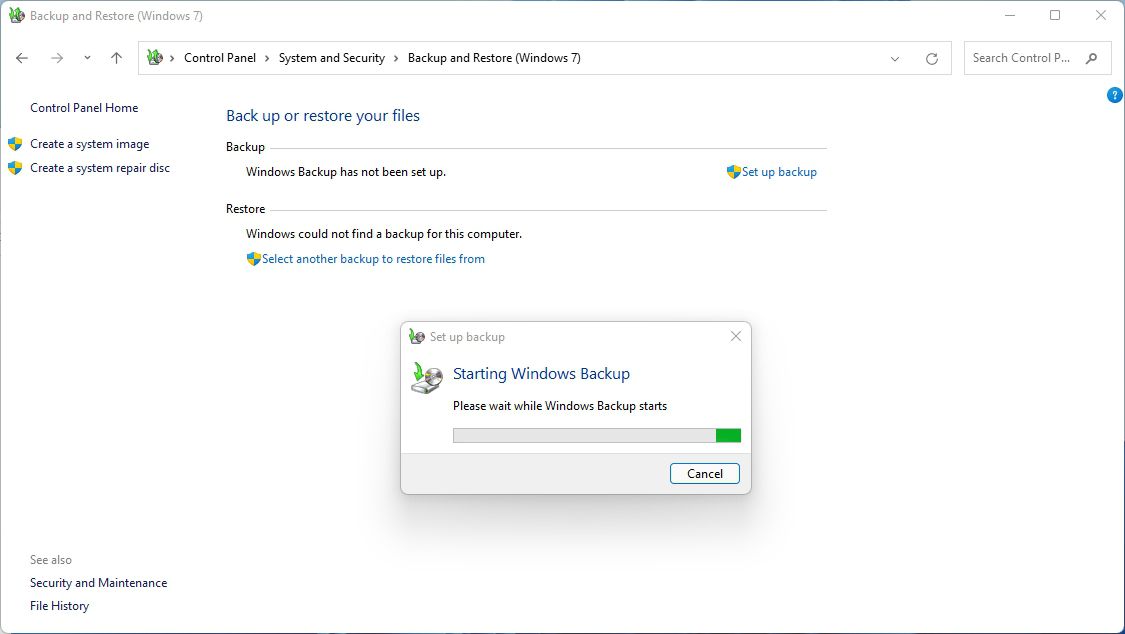Click 'Please wait while Windows Backup starts' text
Screen dimensions: 1125x634
pyautogui.click(x=560, y=406)
